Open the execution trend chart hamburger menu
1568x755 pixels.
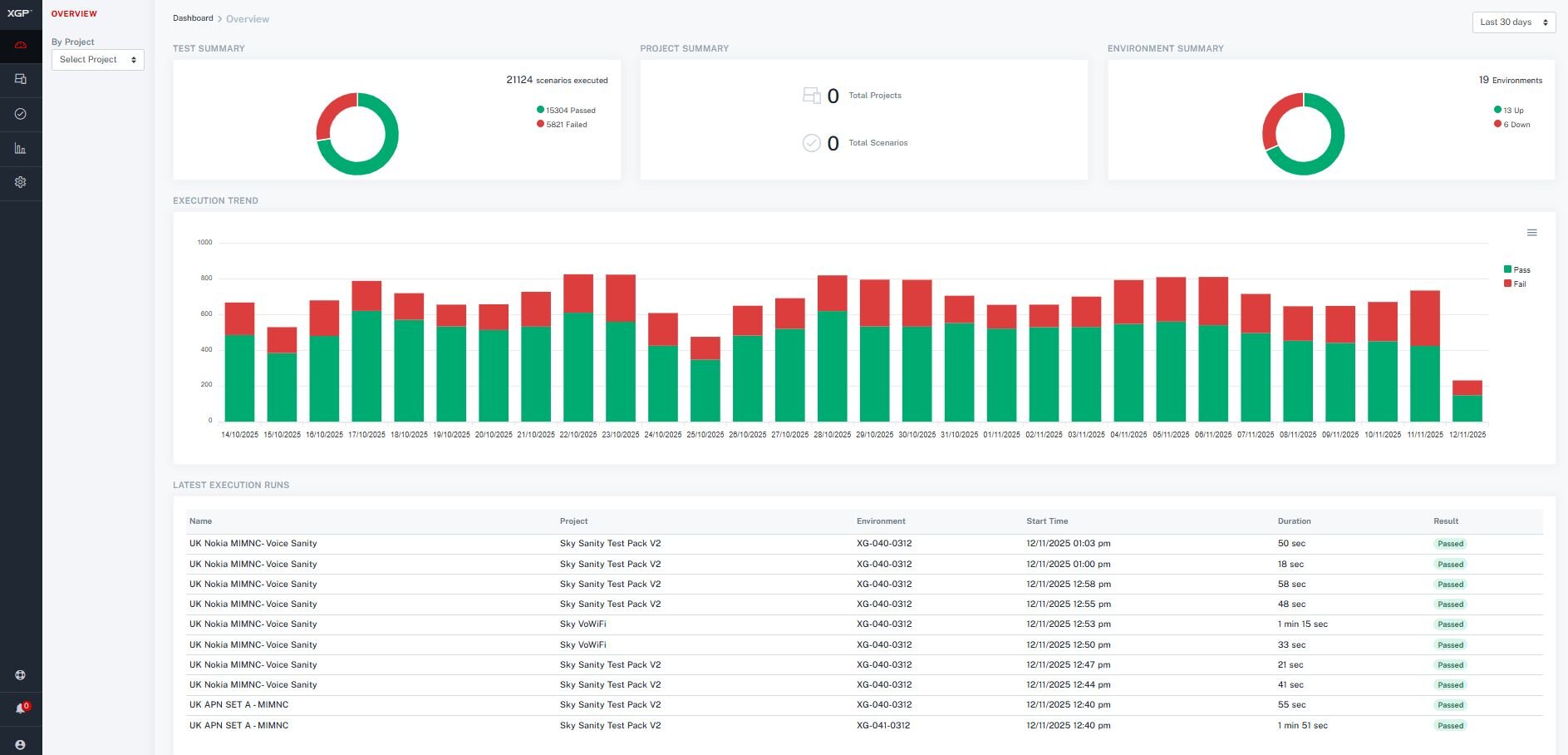tap(1531, 233)
